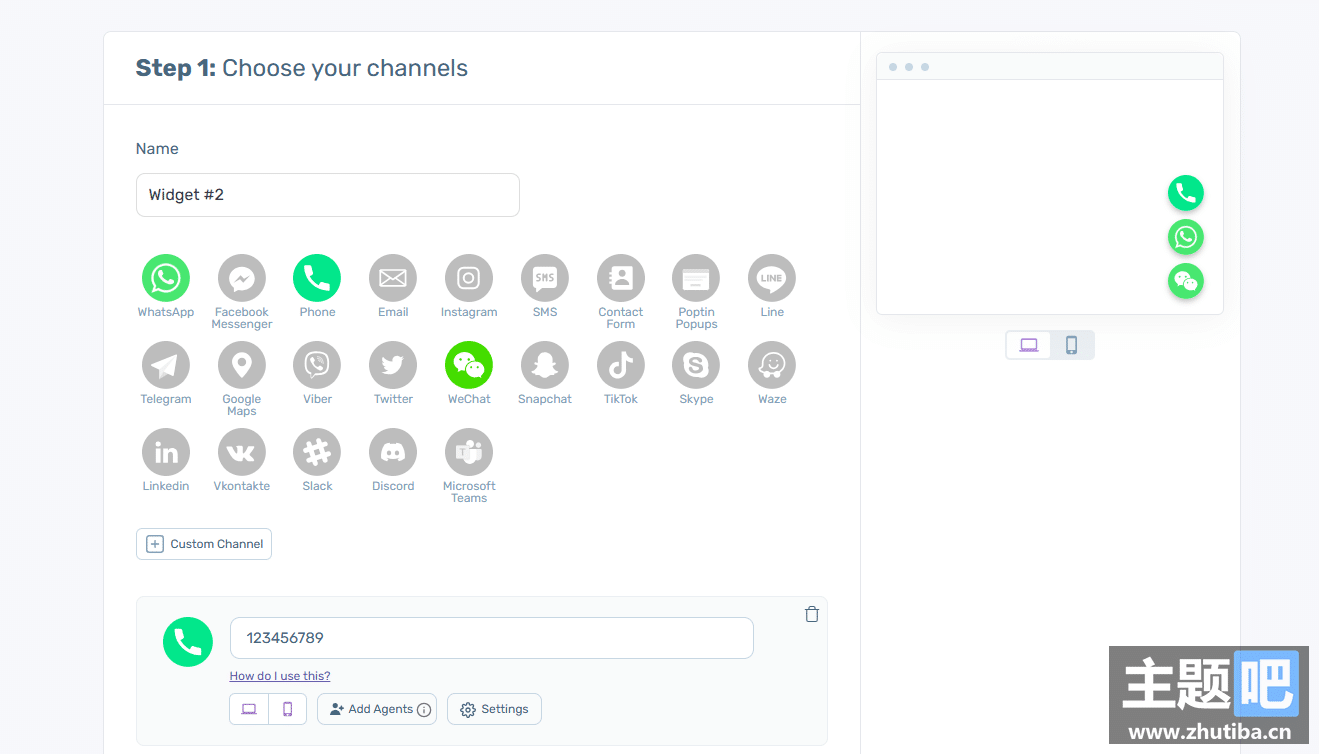The image size is (1319, 754).
Task: Add the Viber channel
Action: 317,365
